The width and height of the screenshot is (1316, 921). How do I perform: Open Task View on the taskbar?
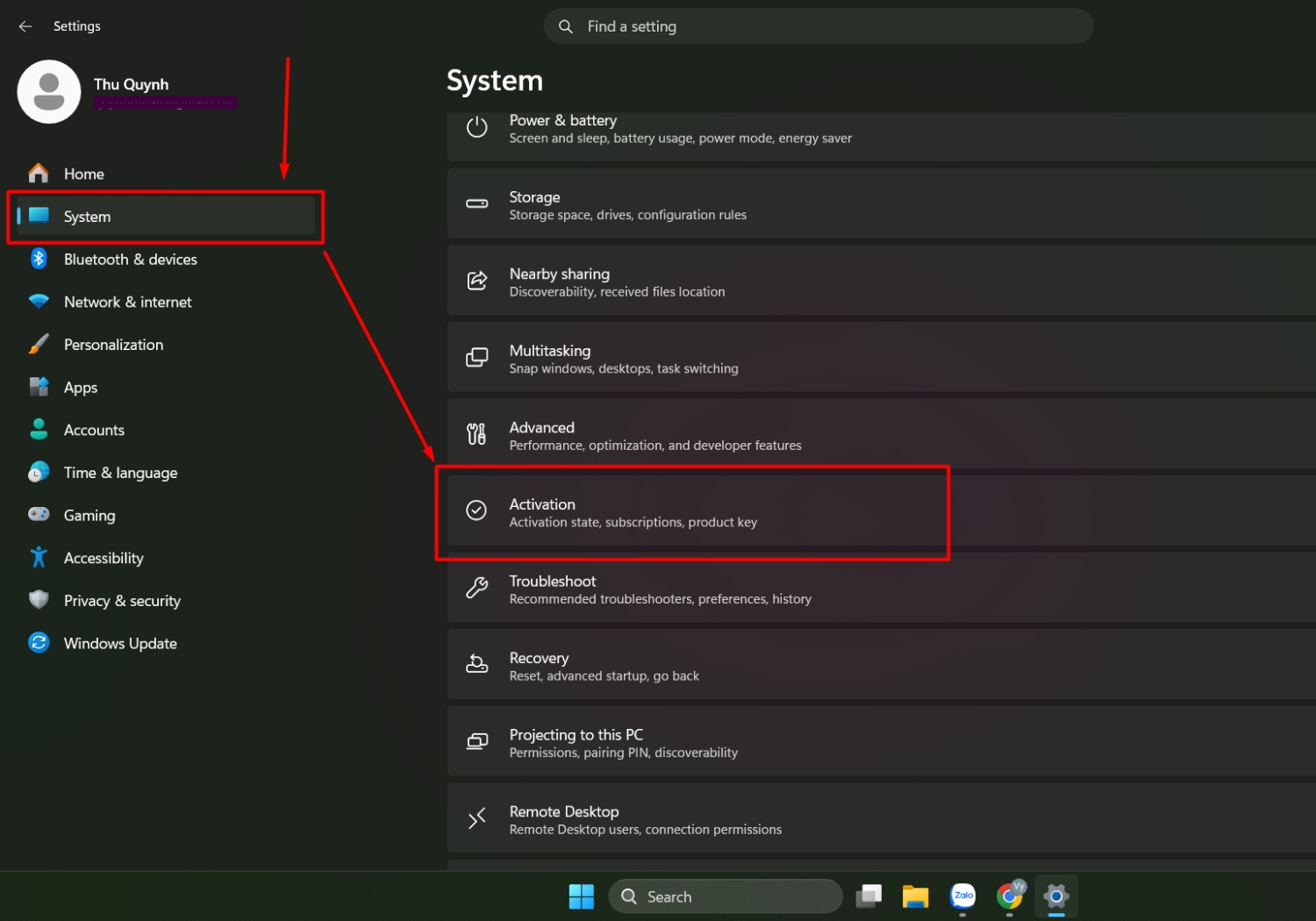tap(869, 896)
